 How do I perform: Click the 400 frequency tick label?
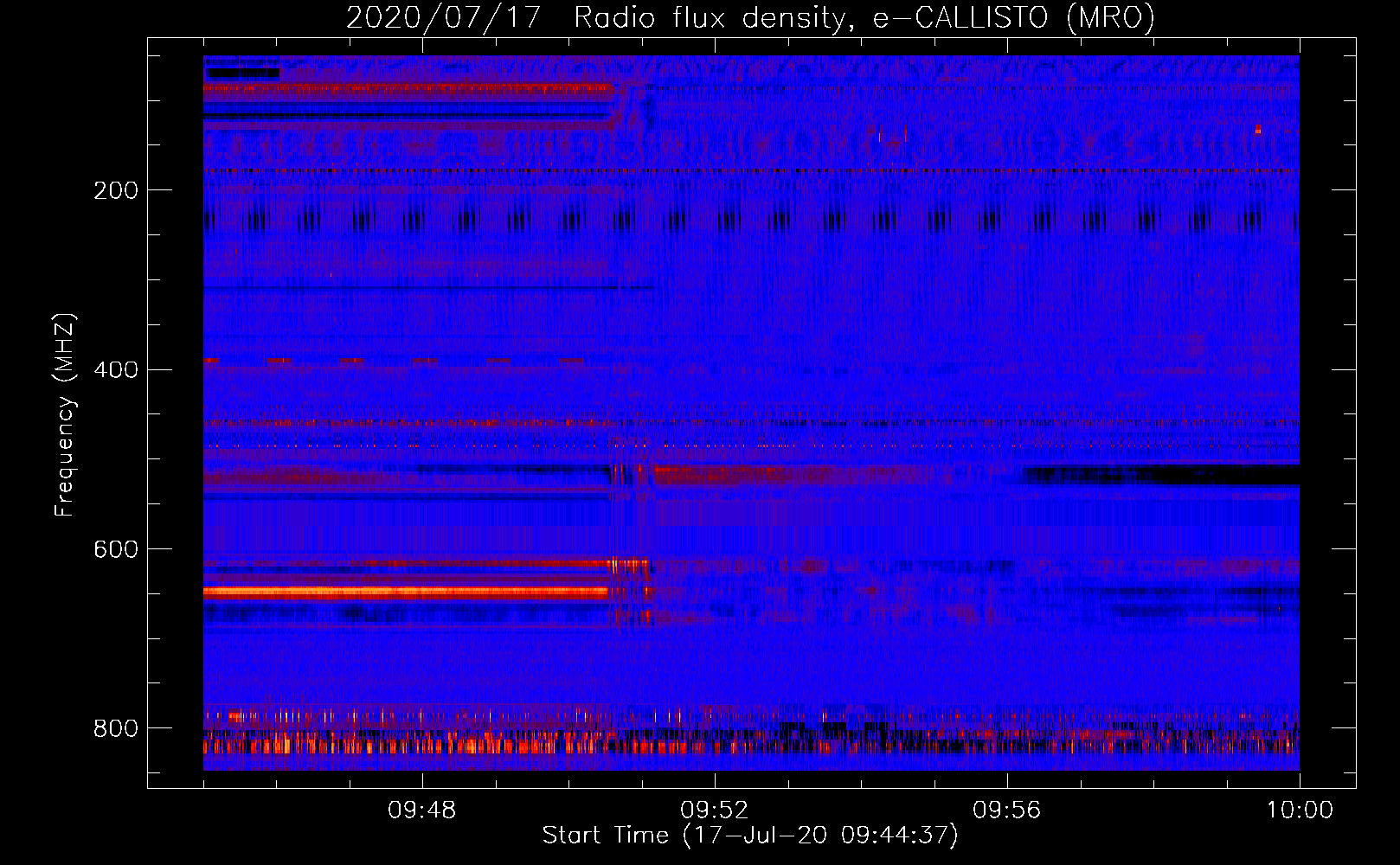[x=116, y=370]
